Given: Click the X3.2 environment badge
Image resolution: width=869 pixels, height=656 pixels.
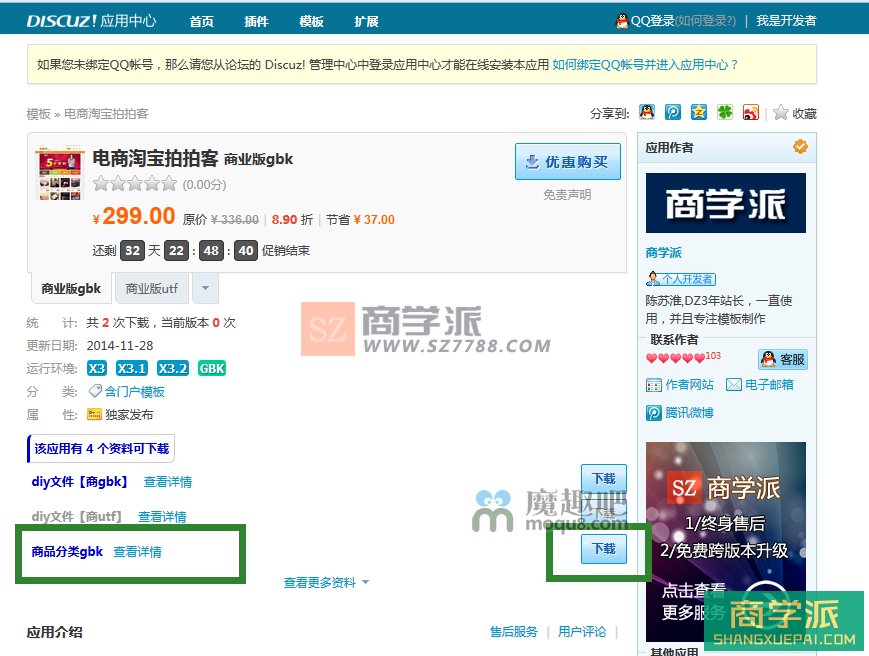Looking at the screenshot, I should pyautogui.click(x=173, y=368).
